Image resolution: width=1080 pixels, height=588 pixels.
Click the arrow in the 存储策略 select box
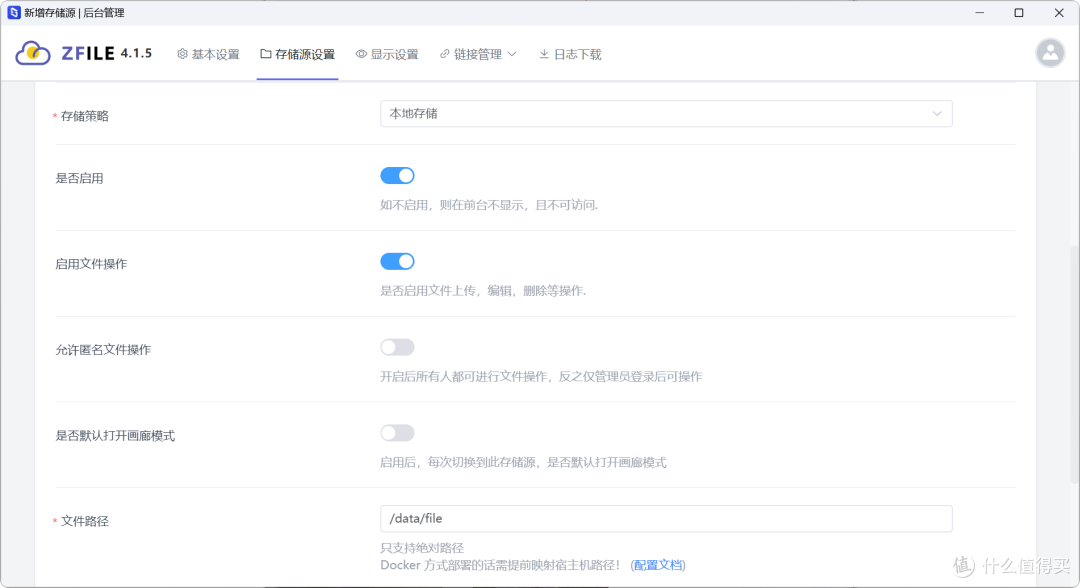coord(937,114)
